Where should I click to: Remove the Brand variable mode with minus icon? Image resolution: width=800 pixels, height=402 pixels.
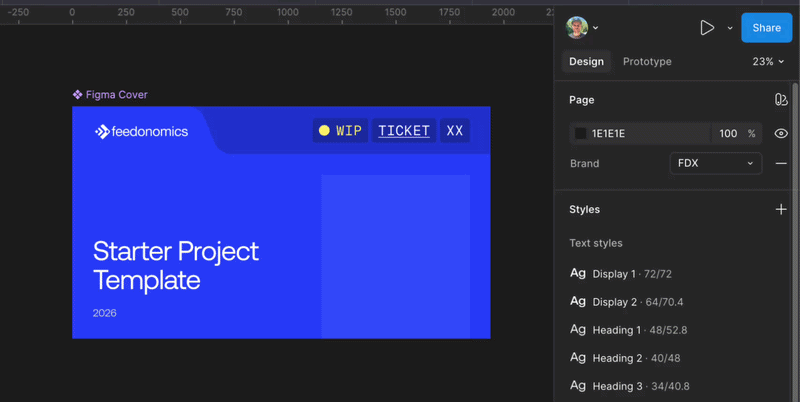tap(781, 163)
